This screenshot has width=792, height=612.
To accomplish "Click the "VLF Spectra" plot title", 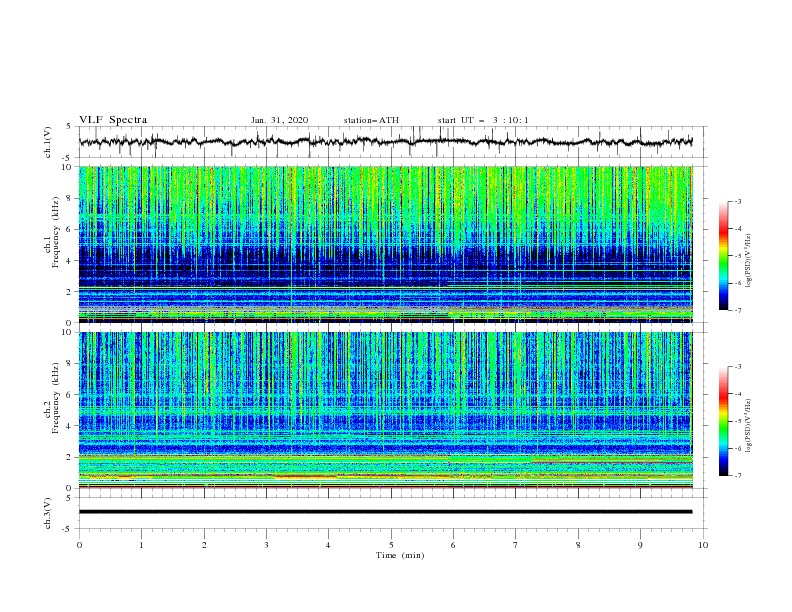I will (113, 120).
